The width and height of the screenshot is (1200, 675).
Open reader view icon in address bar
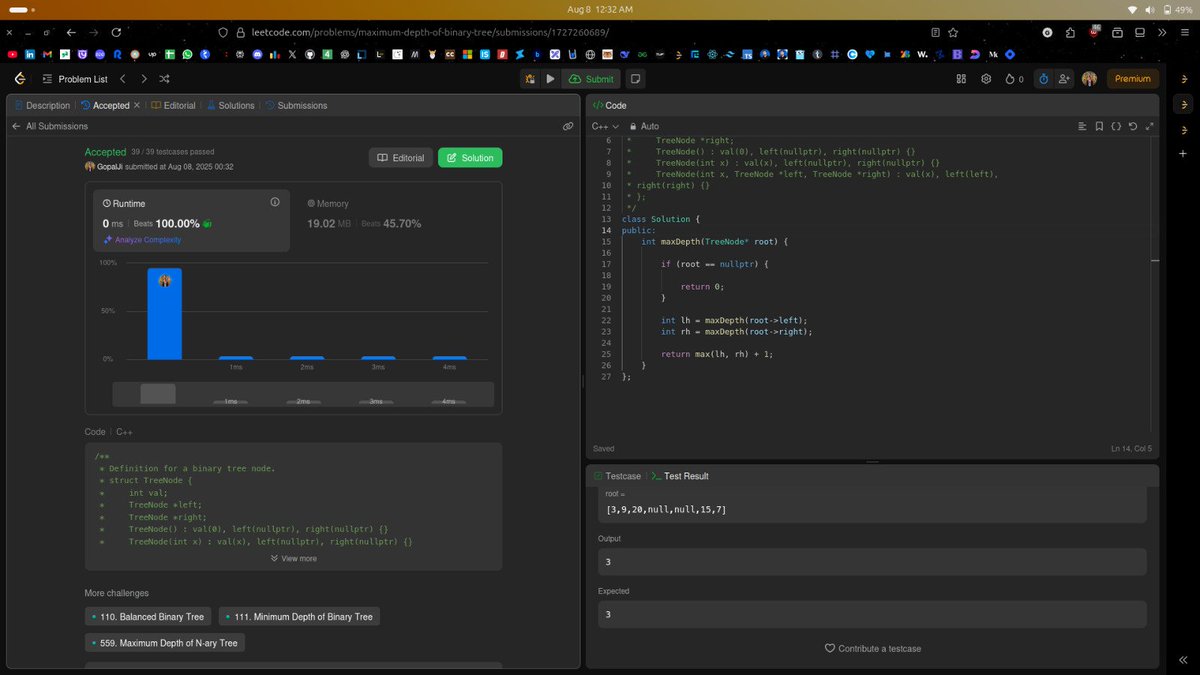pyautogui.click(x=935, y=33)
